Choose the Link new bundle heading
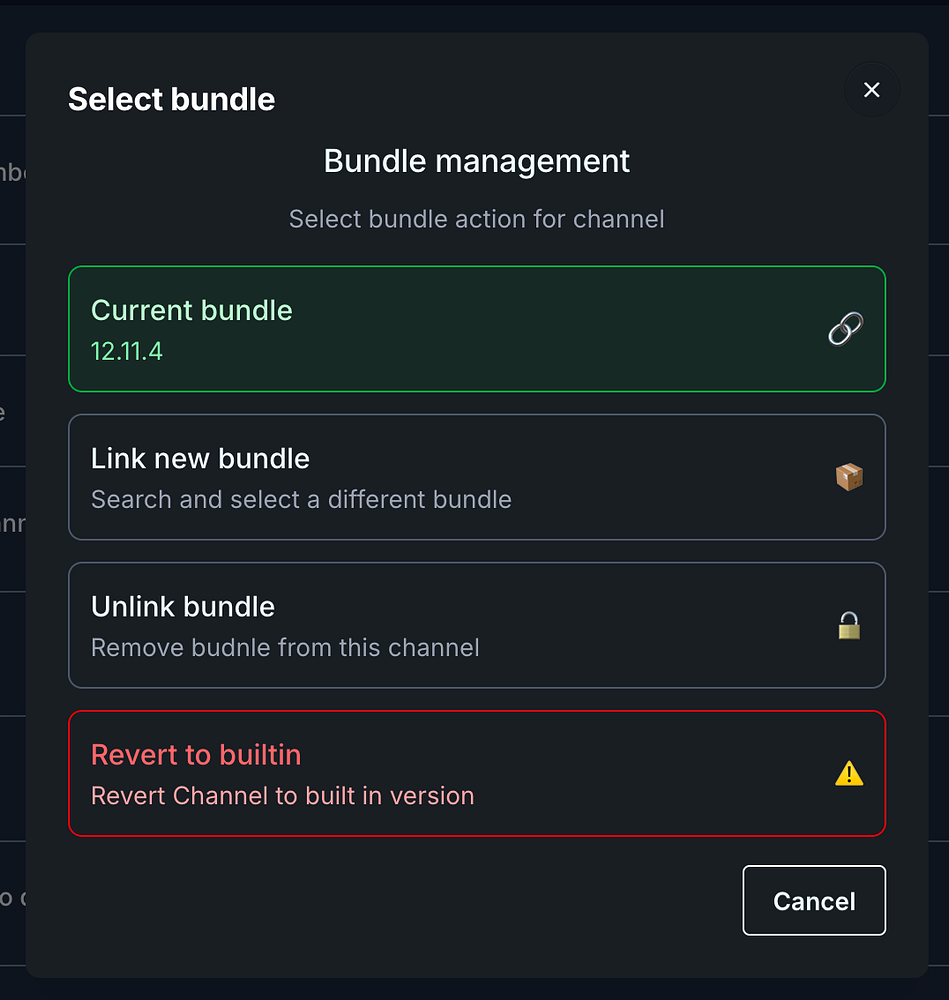Viewport: 949px width, 1000px height. [200, 458]
